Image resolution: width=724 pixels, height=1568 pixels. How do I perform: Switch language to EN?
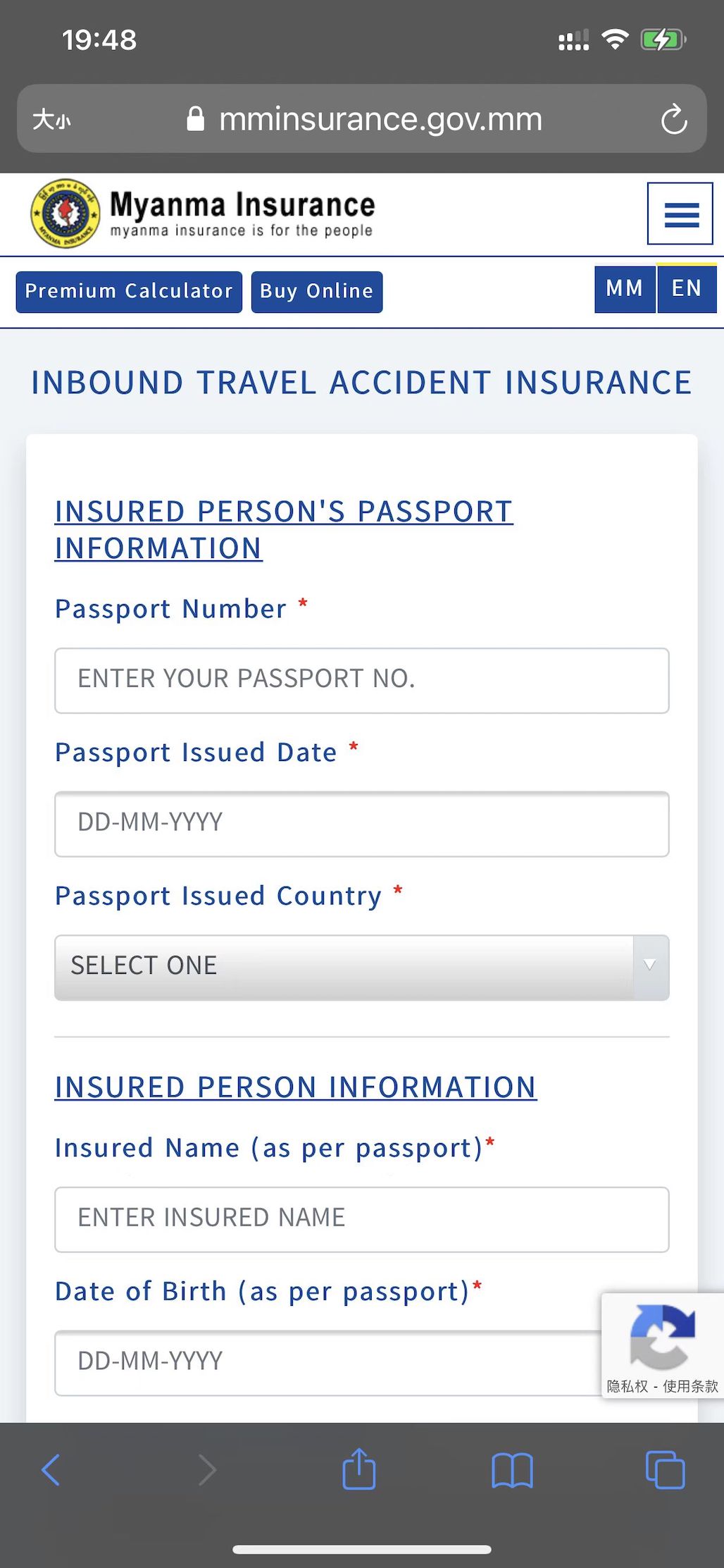pyautogui.click(x=687, y=289)
